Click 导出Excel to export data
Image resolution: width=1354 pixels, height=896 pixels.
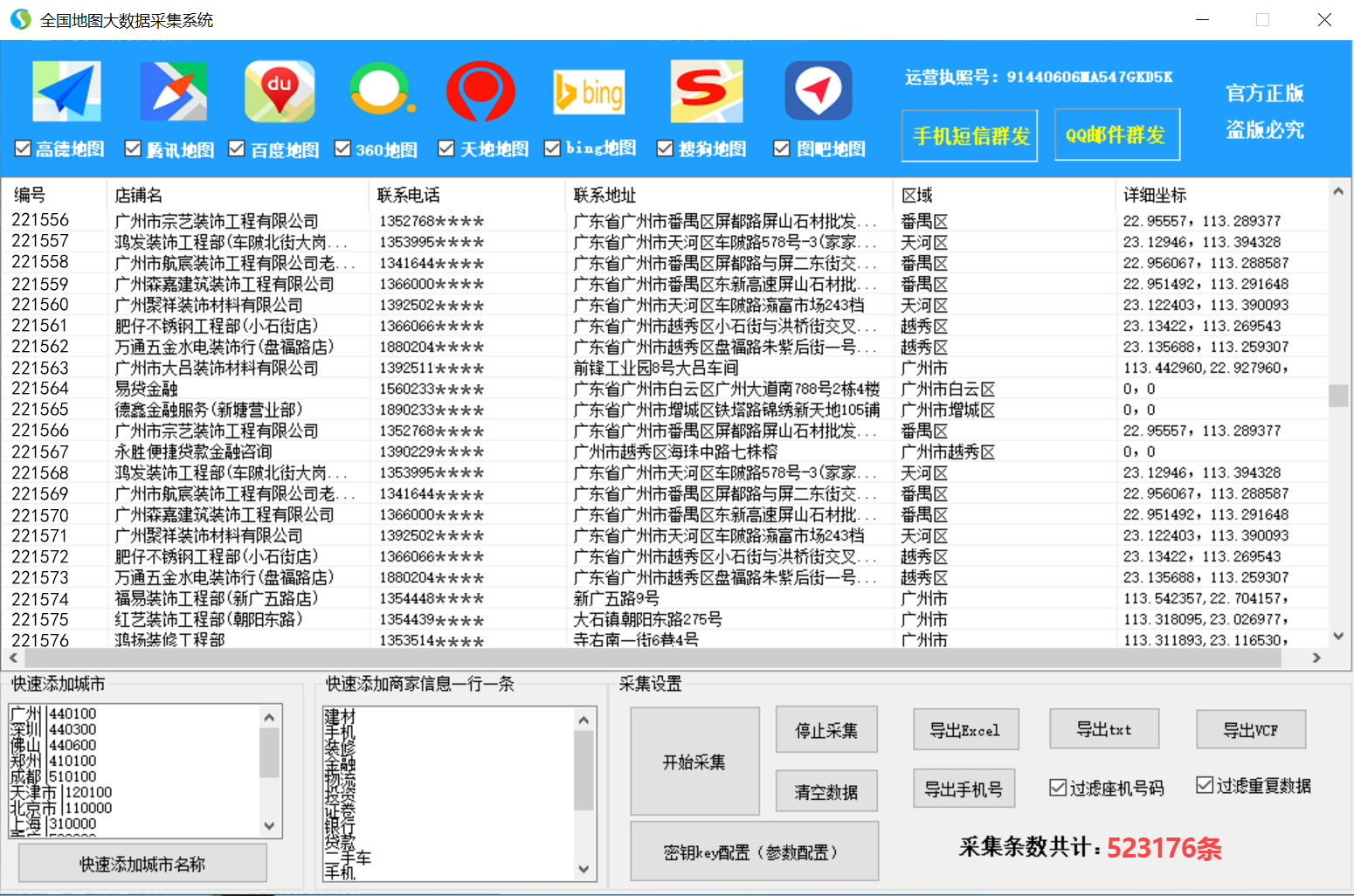pos(965,729)
